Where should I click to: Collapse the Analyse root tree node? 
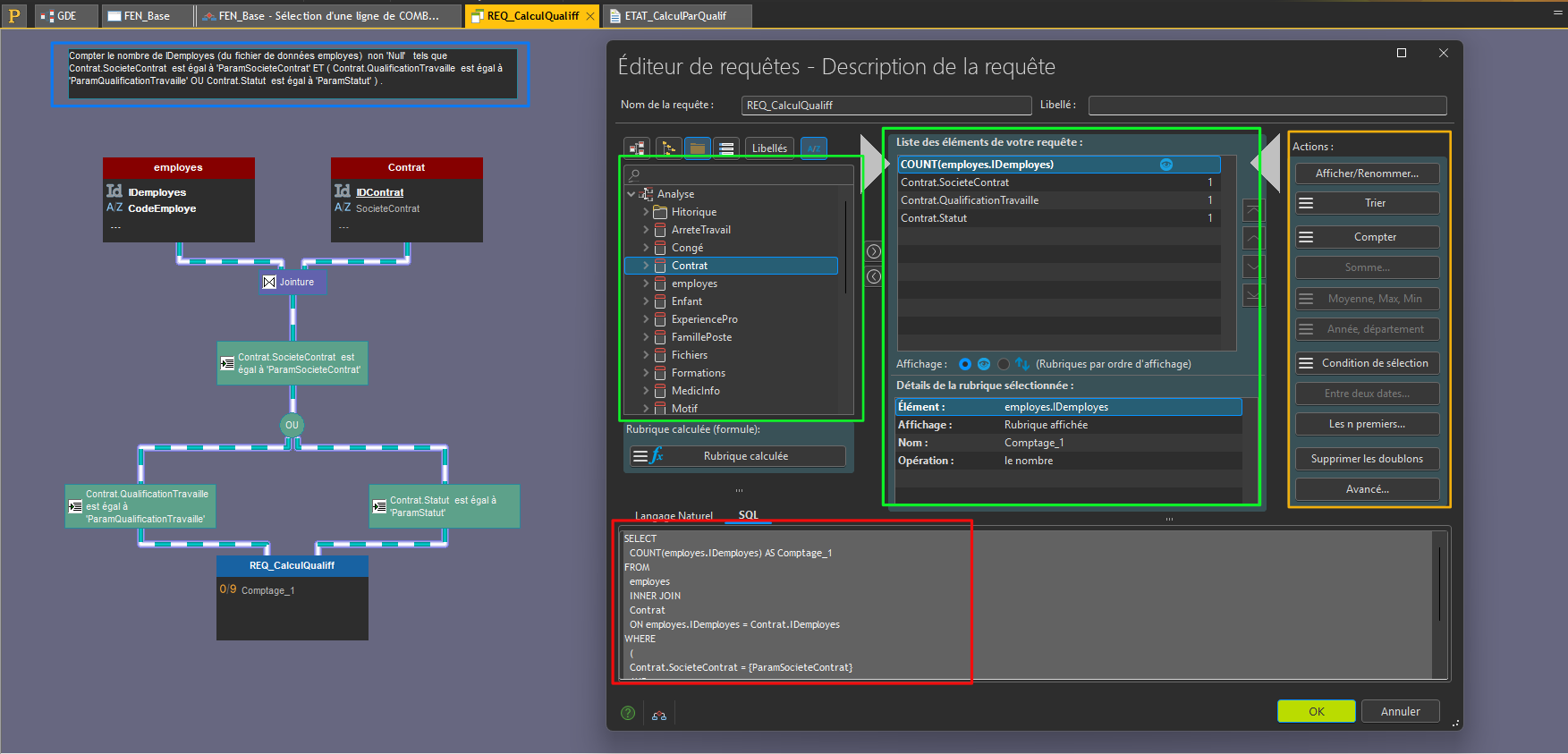[631, 194]
